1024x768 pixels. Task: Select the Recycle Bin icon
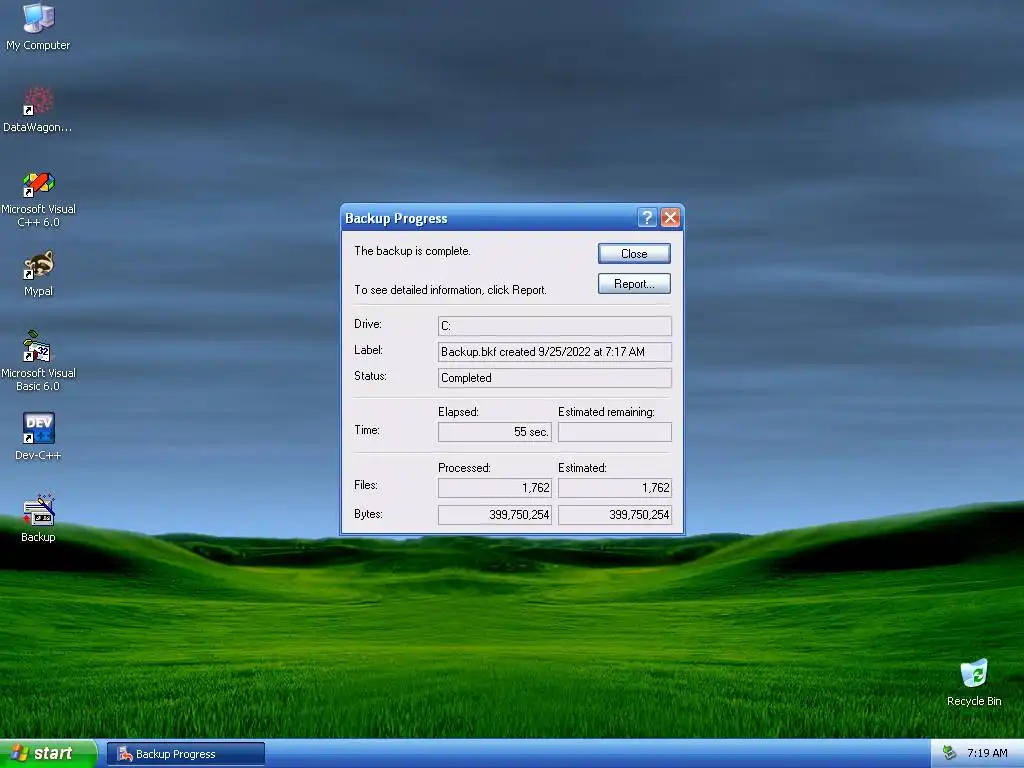tap(974, 682)
